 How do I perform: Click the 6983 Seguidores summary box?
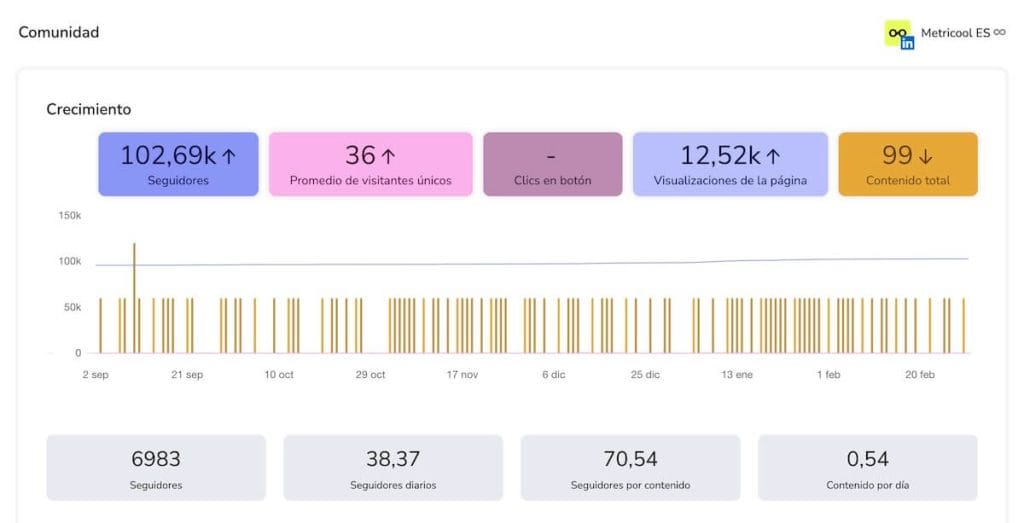click(x=156, y=467)
